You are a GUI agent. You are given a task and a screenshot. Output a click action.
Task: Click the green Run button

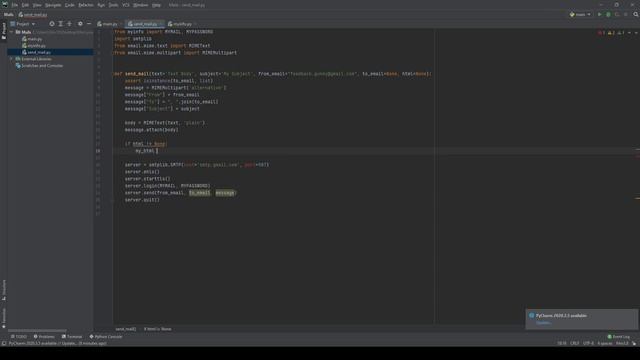(x=600, y=14)
